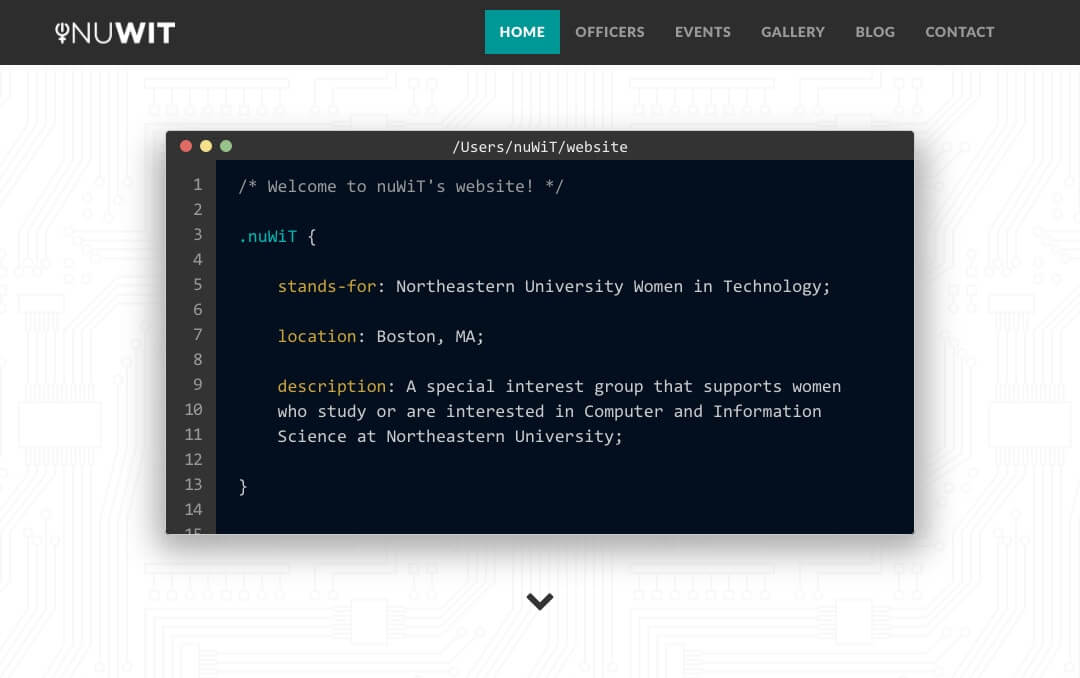Navigate to the EVENTS section
Image resolution: width=1080 pixels, height=678 pixels.
[x=703, y=31]
